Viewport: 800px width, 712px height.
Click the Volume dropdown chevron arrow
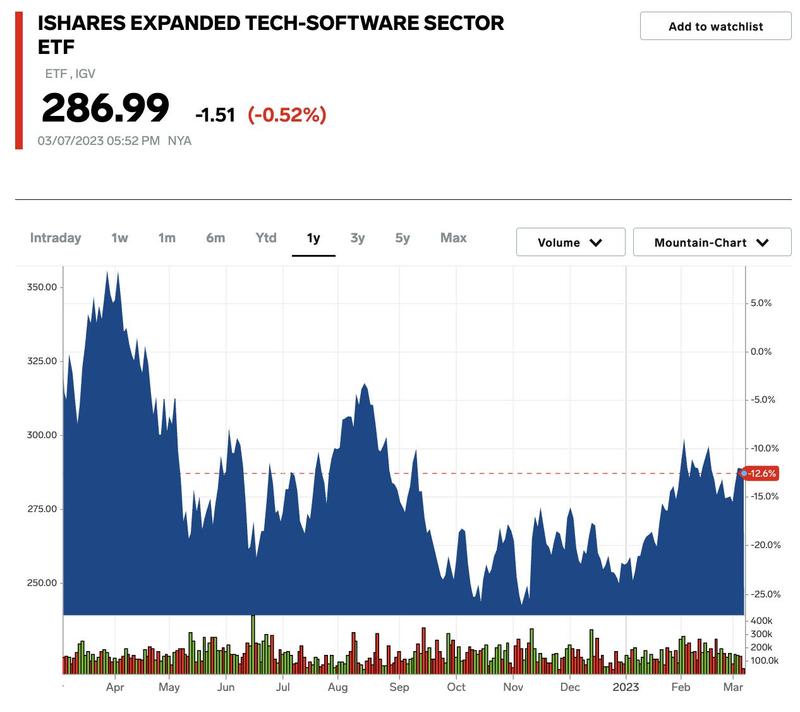595,243
